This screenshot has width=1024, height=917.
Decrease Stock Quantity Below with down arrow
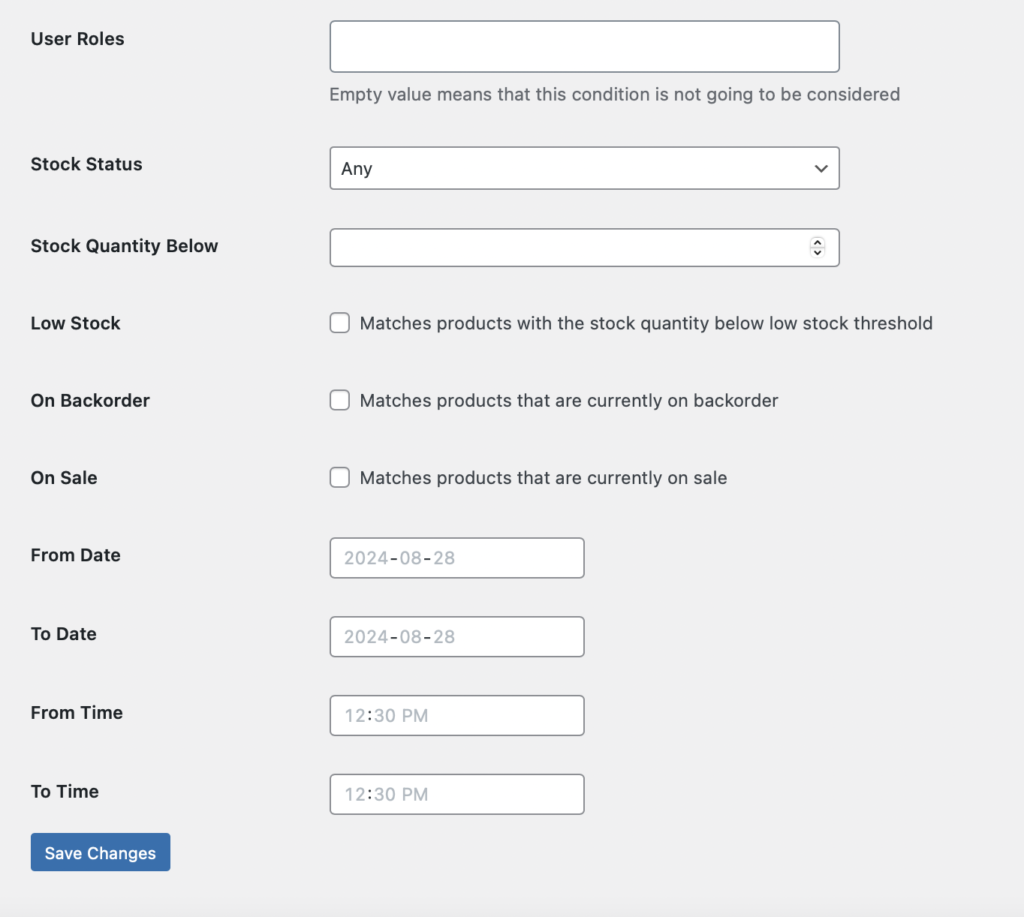817,253
